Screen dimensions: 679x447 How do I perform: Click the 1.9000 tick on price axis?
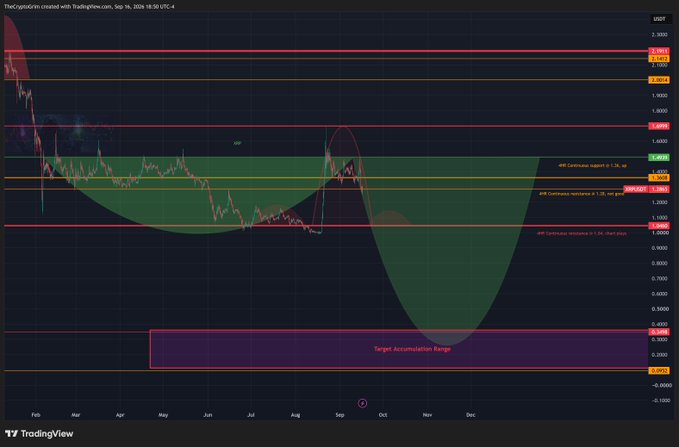(x=659, y=95)
